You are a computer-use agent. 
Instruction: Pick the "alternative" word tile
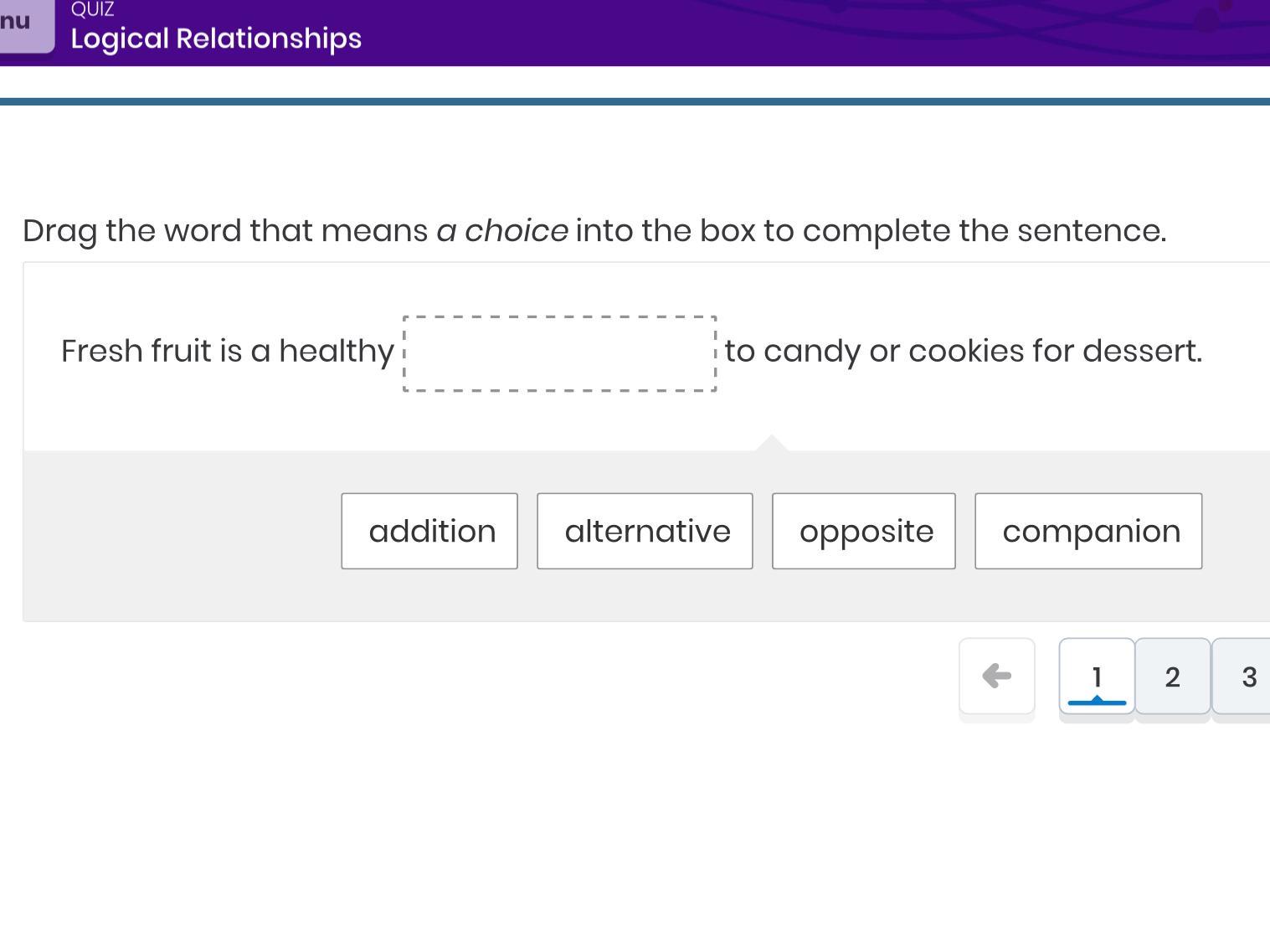645,531
